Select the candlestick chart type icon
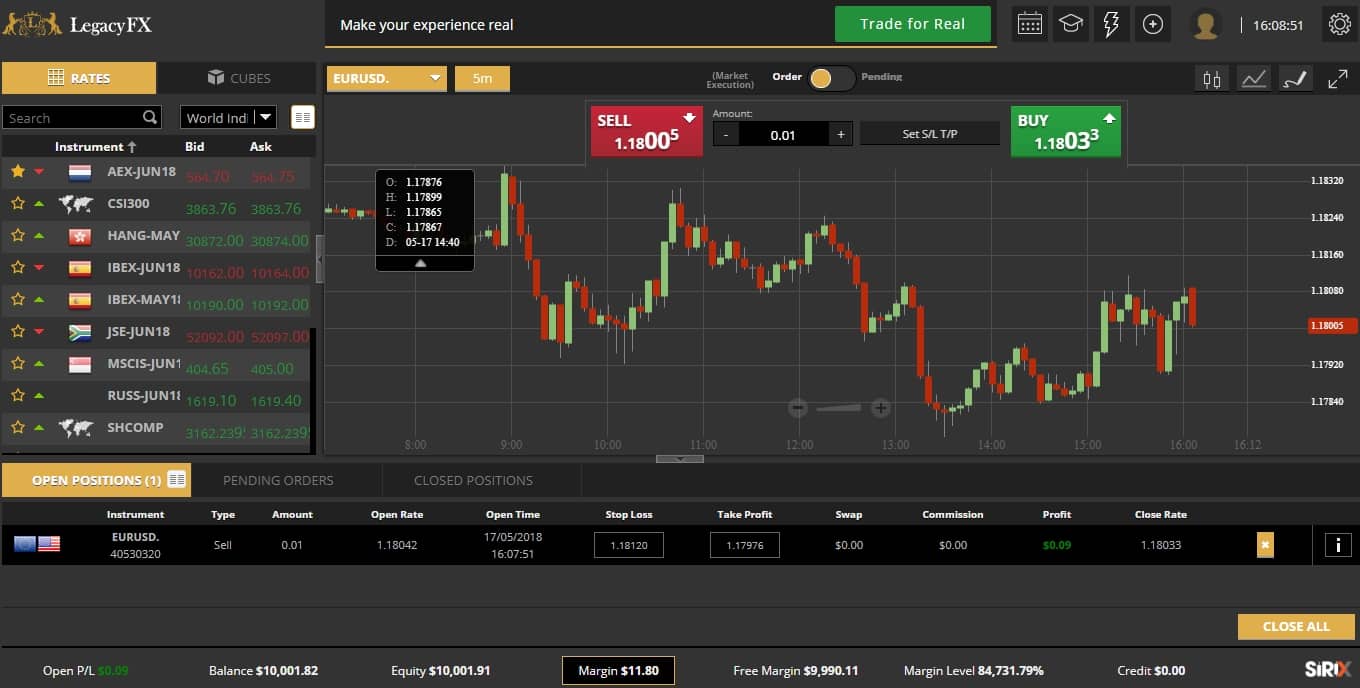 pos(1212,79)
